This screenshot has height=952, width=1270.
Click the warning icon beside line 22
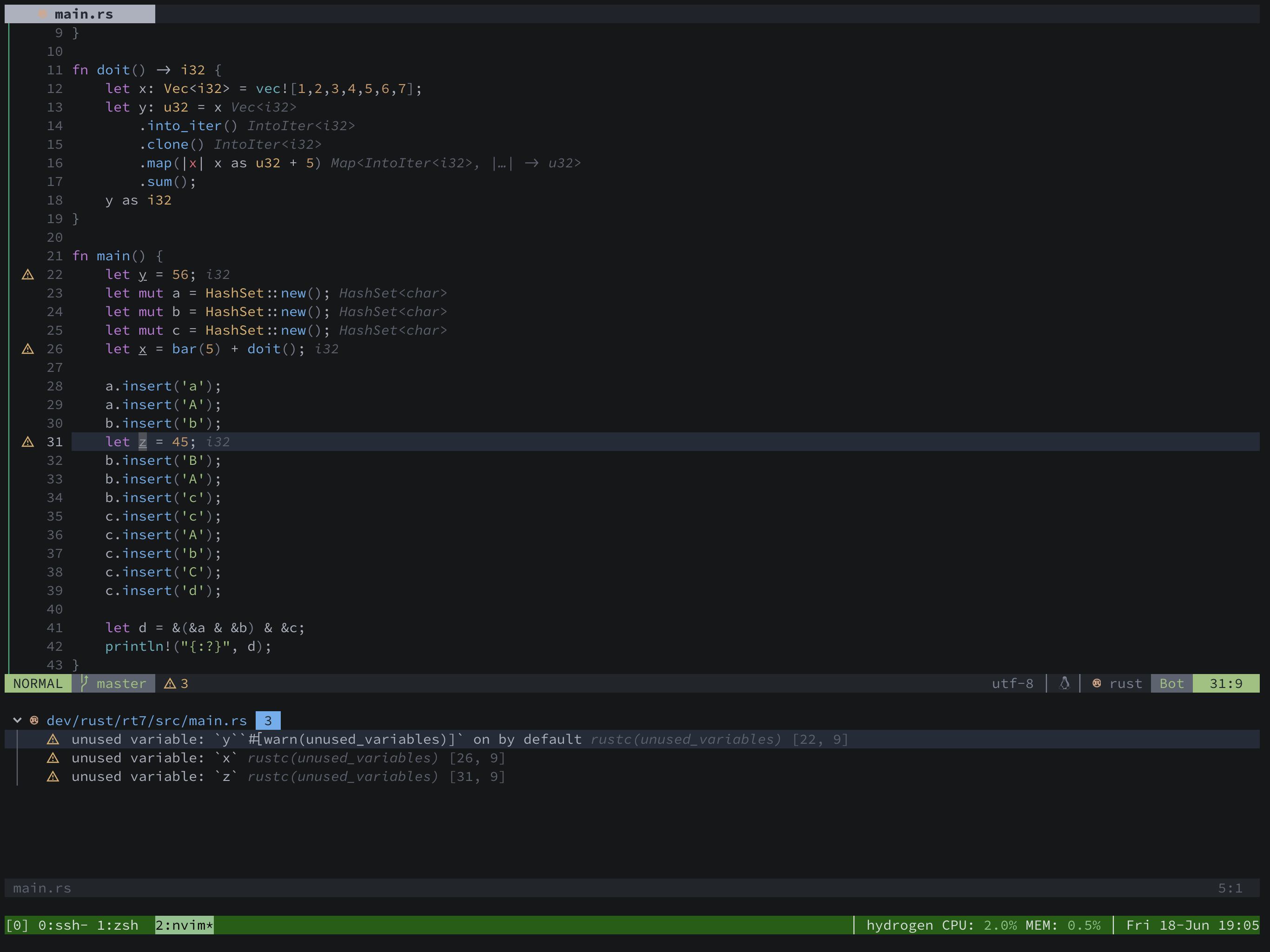[27, 274]
